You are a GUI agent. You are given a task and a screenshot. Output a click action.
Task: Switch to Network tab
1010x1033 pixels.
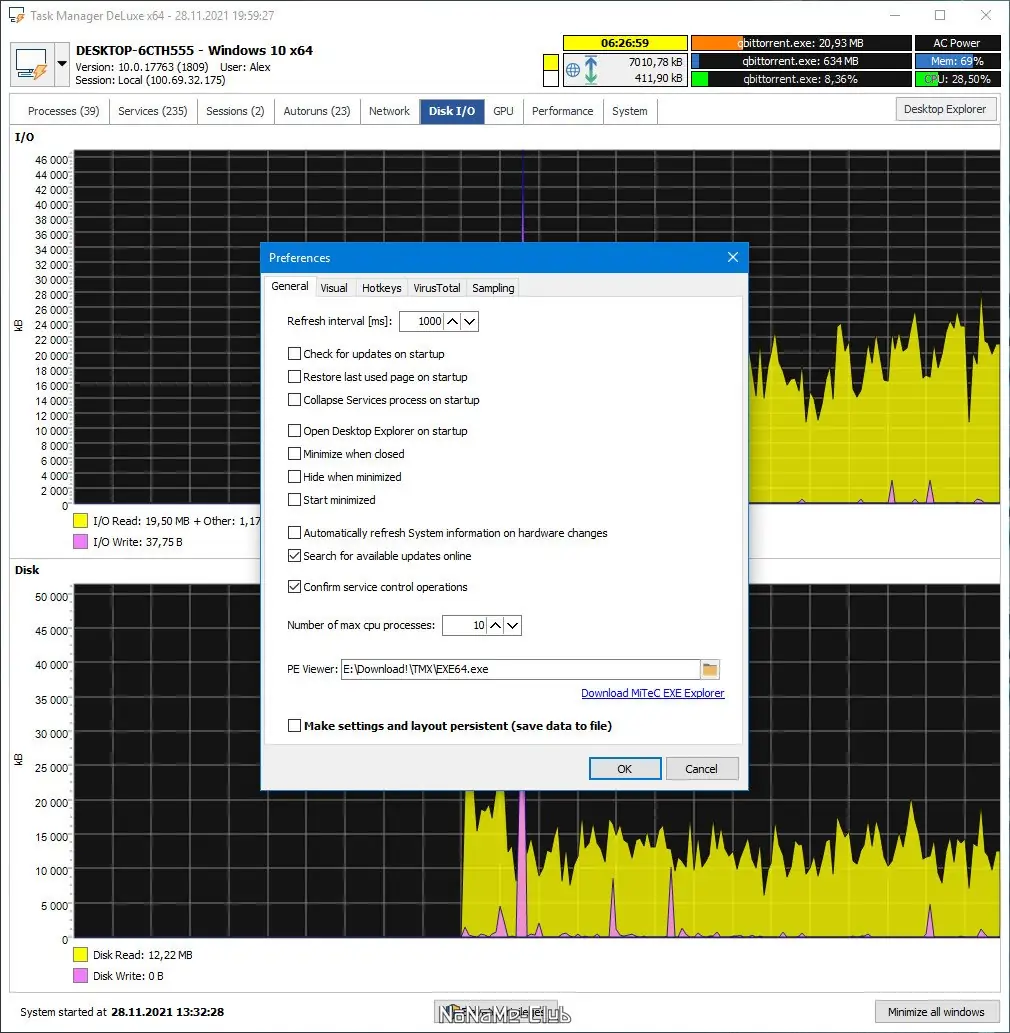pos(389,111)
